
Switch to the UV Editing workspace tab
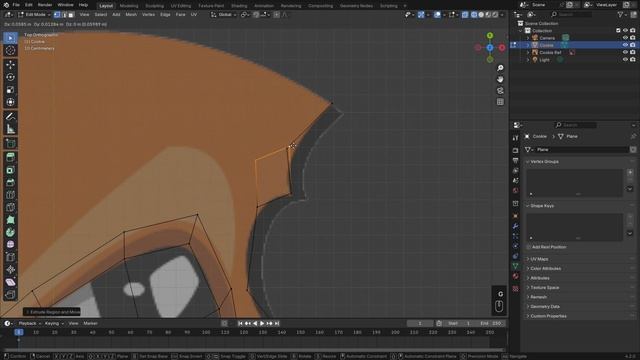coord(181,6)
